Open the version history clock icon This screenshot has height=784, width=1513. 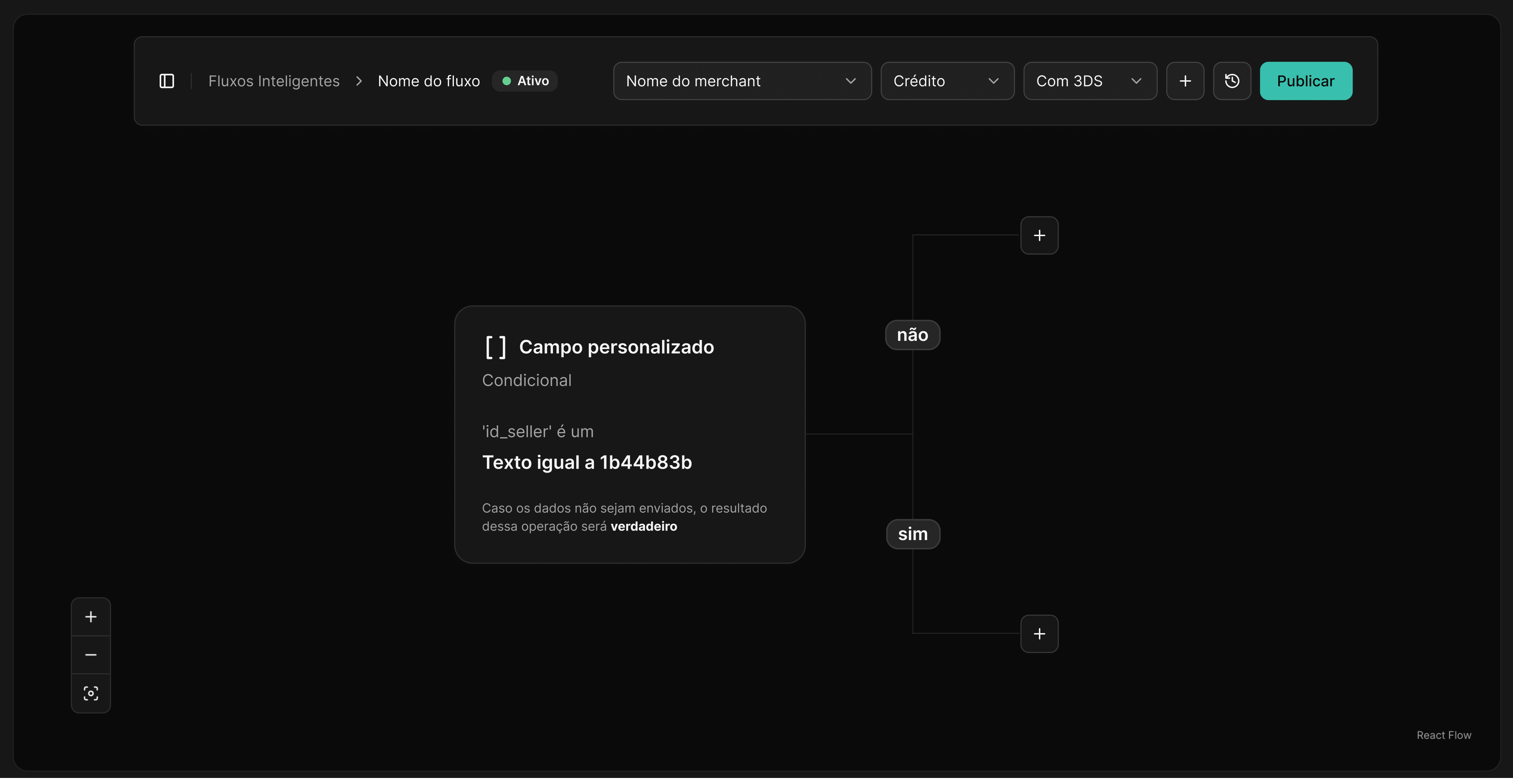click(x=1232, y=81)
